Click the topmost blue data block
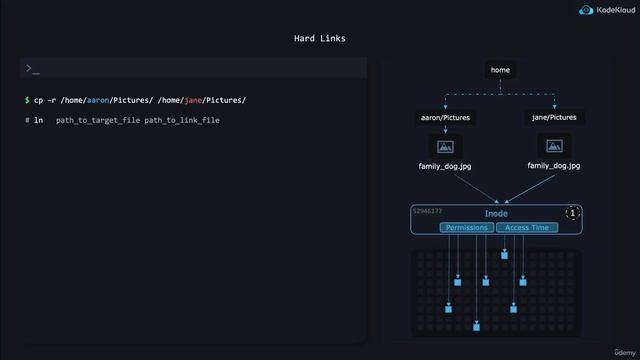Screen dimensions: 640x360 (x=504, y=256)
